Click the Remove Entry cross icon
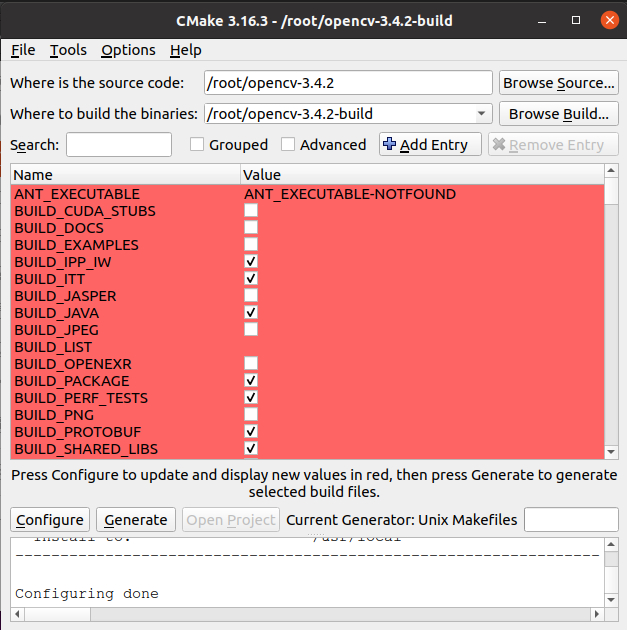The height and width of the screenshot is (630, 627). pos(499,144)
